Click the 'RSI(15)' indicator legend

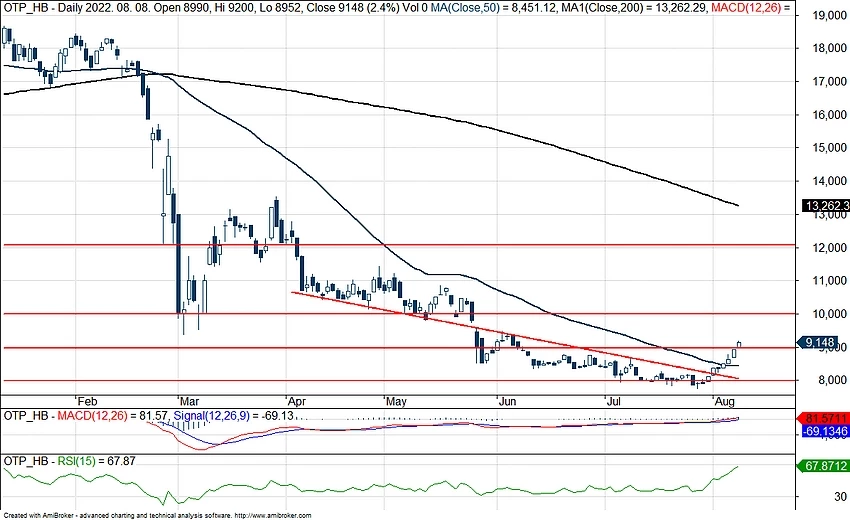pyautogui.click(x=76, y=461)
